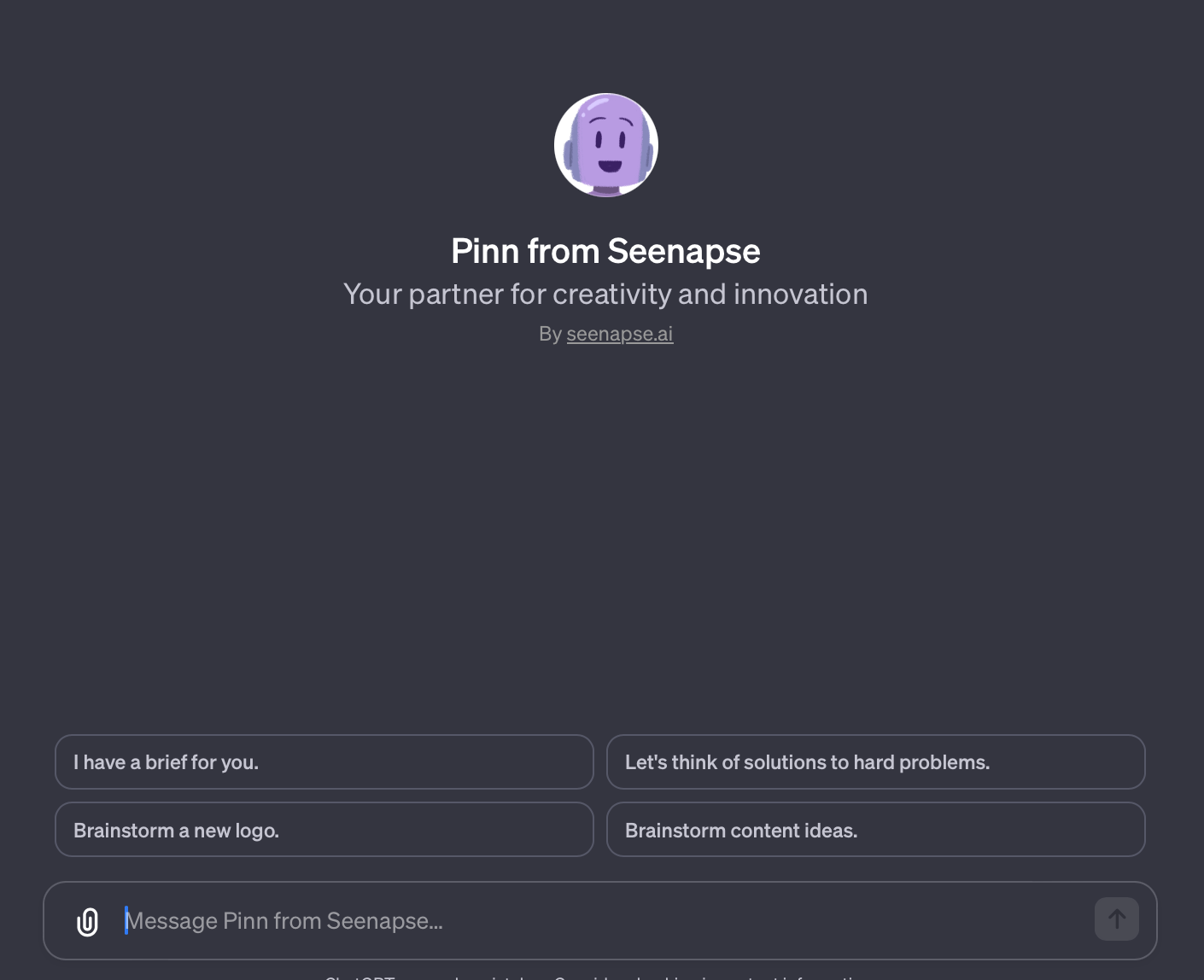Open the seenapse.ai link
Viewport: 1204px width, 980px height.
[619, 334]
